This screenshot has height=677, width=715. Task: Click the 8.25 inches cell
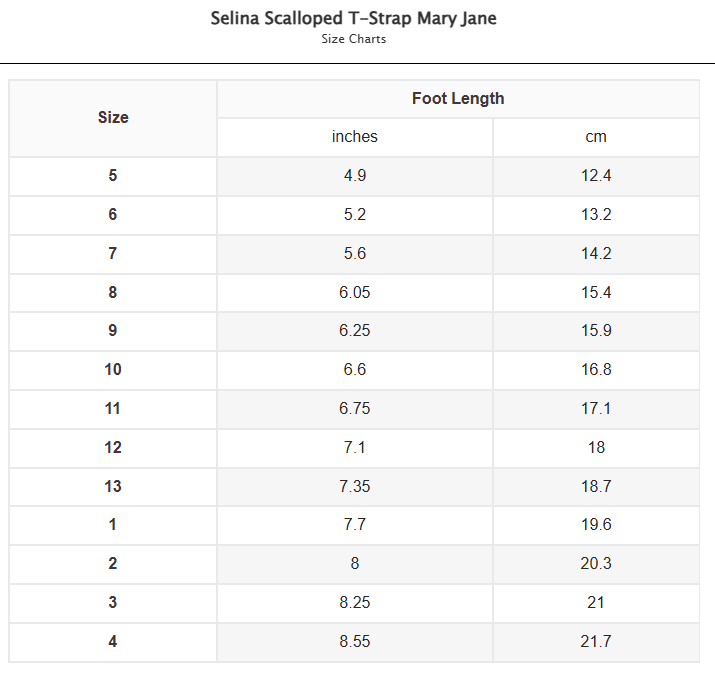click(x=355, y=604)
